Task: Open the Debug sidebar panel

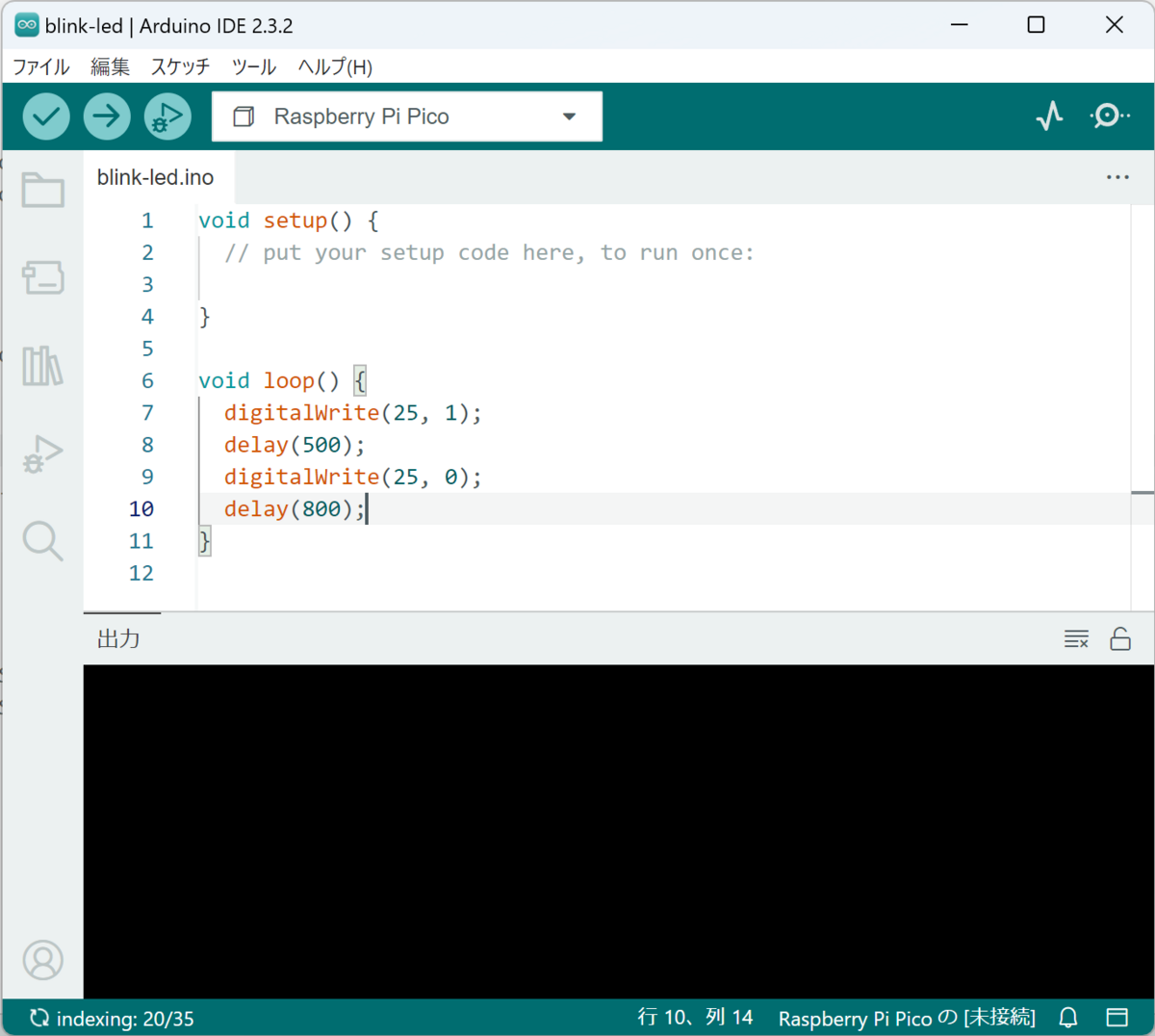Action: 43,453
